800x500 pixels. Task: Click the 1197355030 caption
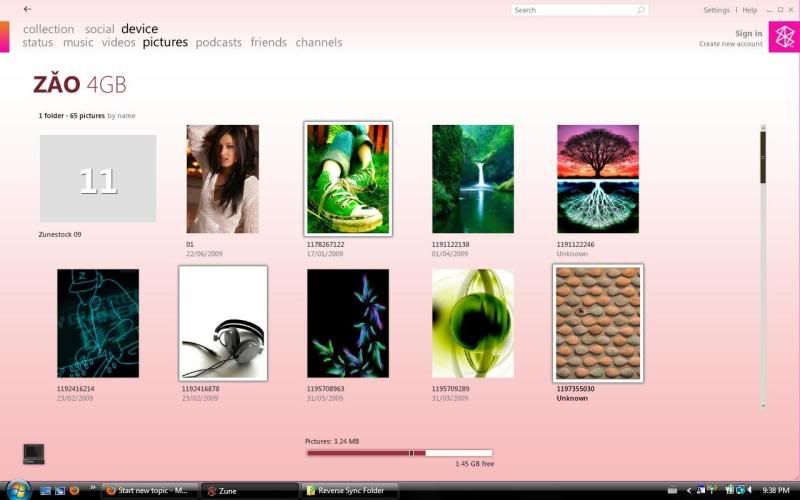576,389
